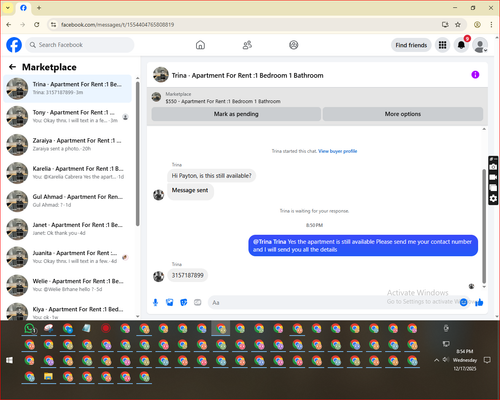Screen dimensions: 500x400
Task: Open the Groups icon in the top navigation
Action: coord(294,45)
